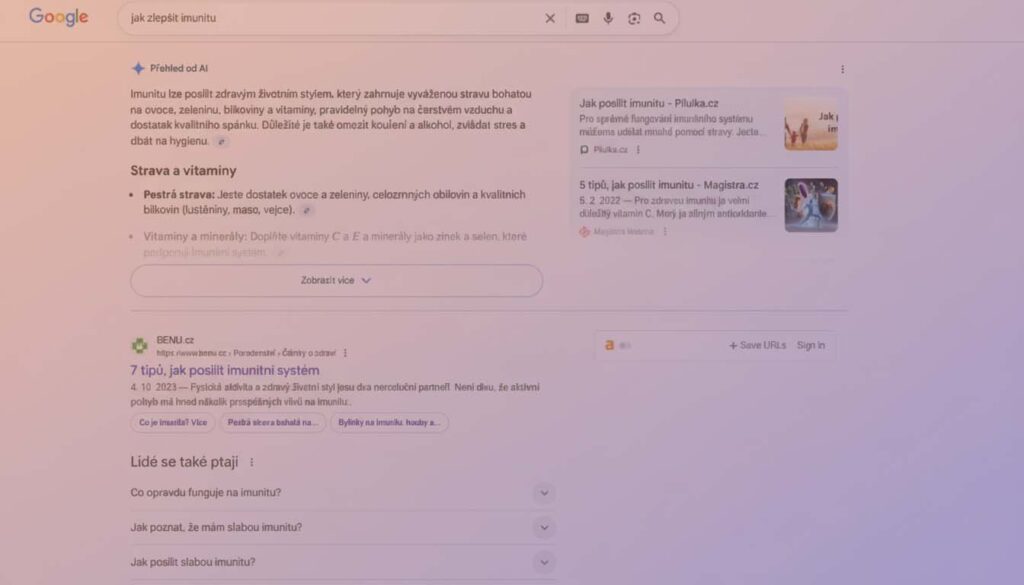Click the Magistra lekarna source icon

(x=585, y=229)
